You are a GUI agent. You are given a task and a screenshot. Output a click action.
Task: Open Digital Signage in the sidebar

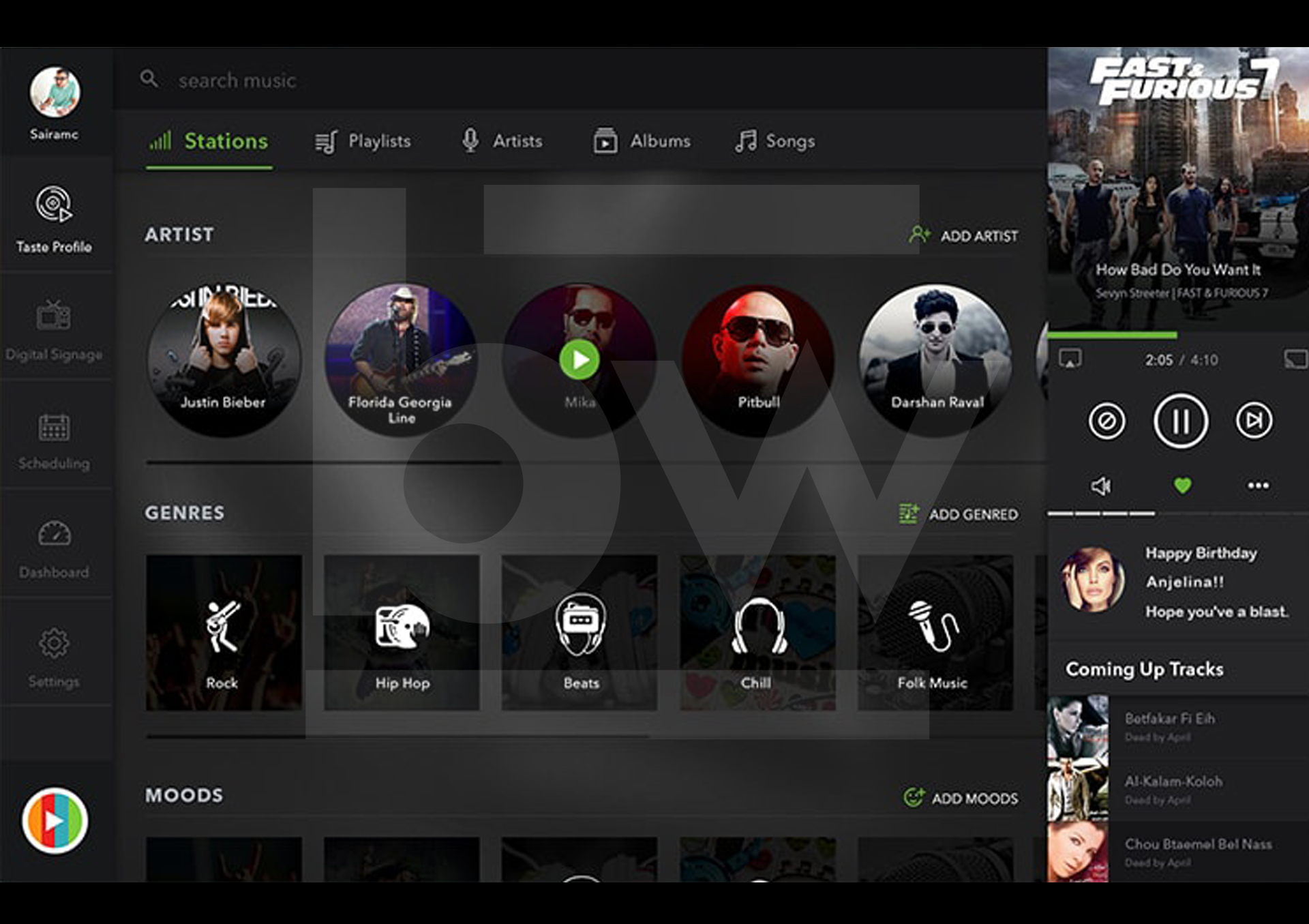point(54,316)
